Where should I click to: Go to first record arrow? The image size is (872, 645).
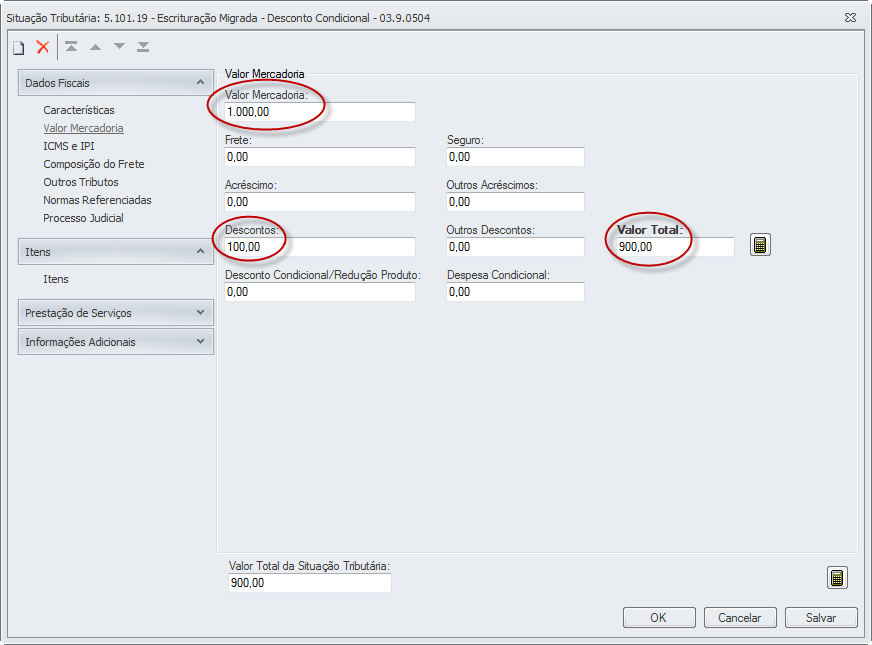[x=71, y=47]
